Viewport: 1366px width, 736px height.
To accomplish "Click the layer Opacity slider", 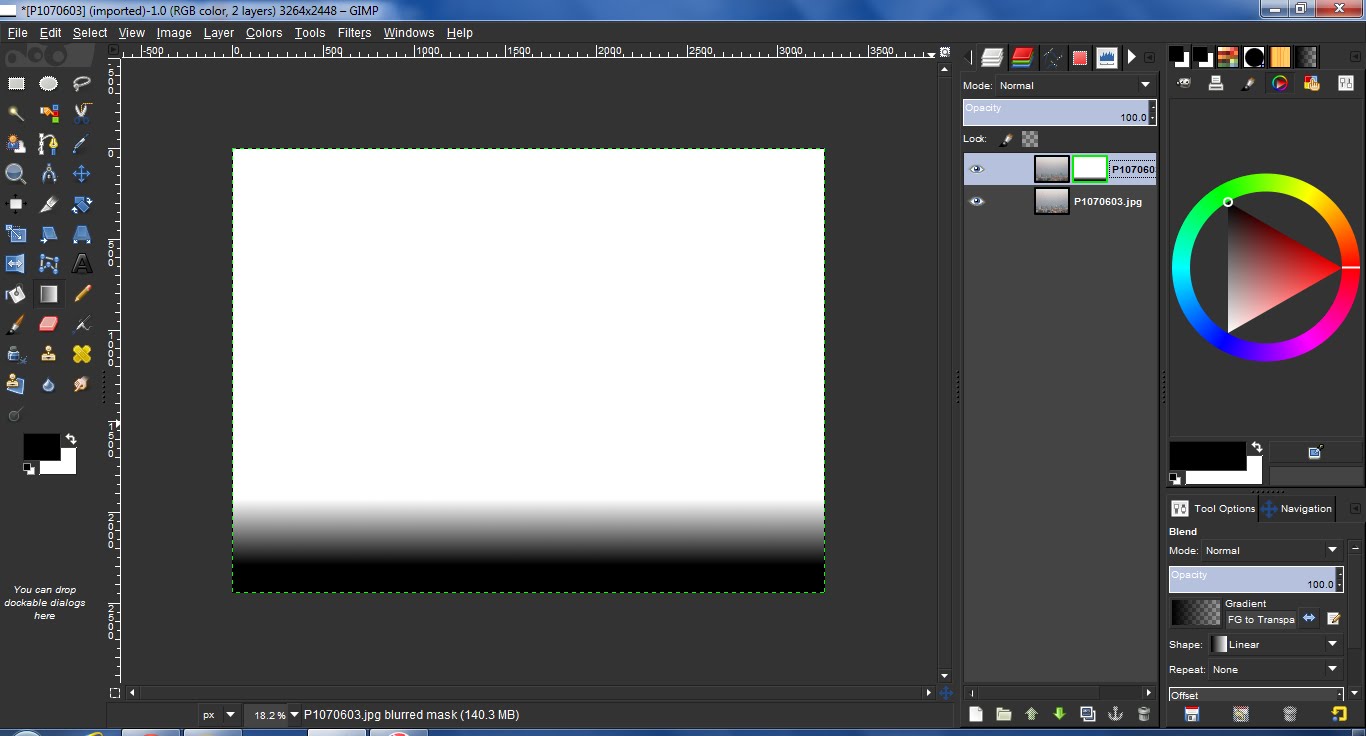I will coord(1059,112).
